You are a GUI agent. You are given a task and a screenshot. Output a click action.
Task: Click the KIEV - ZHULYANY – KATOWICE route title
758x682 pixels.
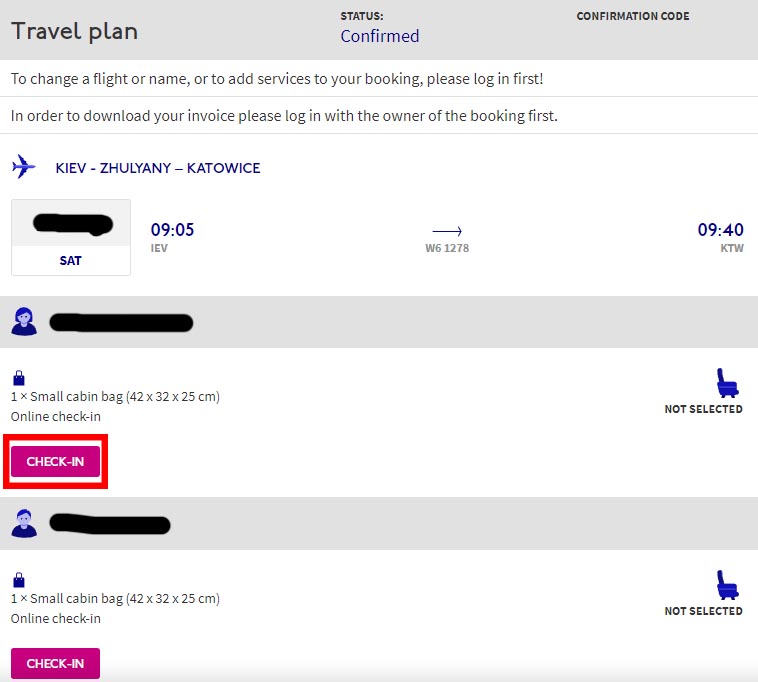click(158, 168)
